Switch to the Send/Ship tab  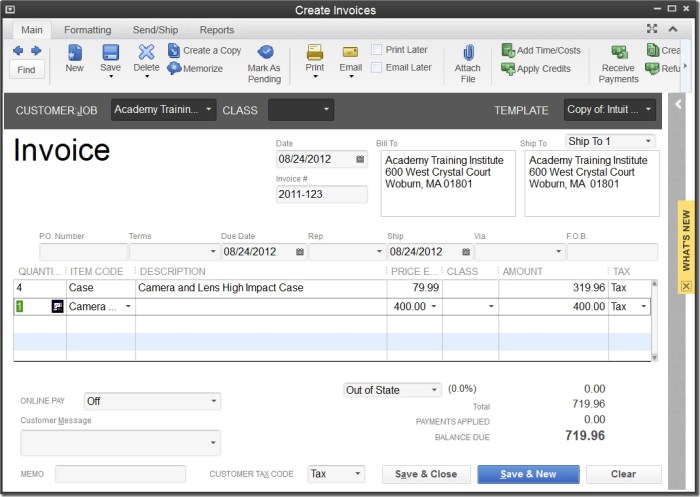point(155,30)
